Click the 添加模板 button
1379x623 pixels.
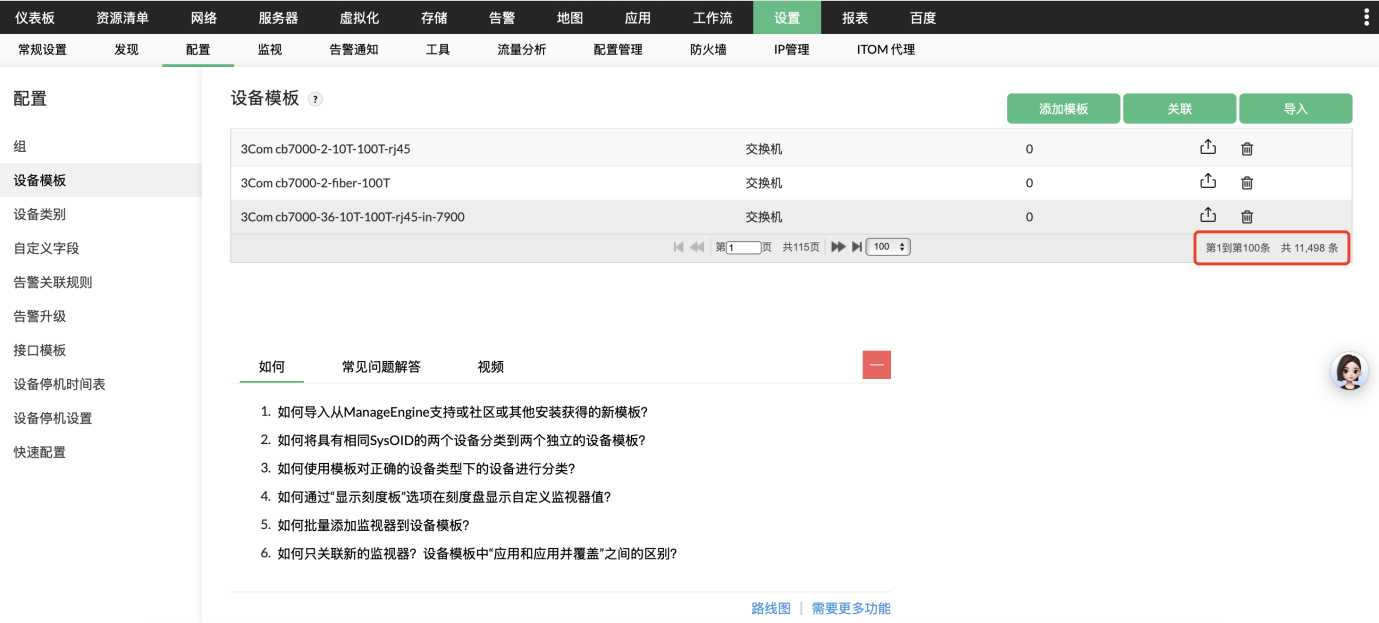pyautogui.click(x=1062, y=108)
